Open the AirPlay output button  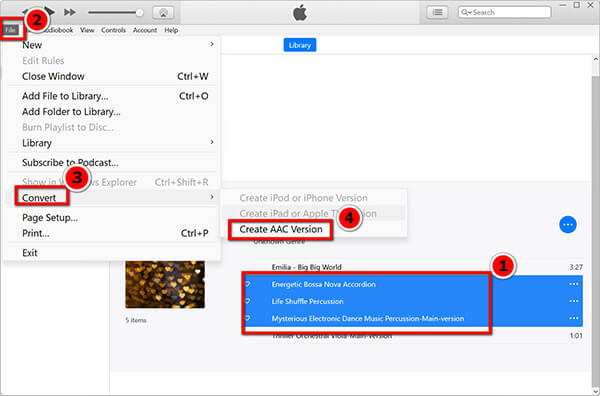[163, 13]
